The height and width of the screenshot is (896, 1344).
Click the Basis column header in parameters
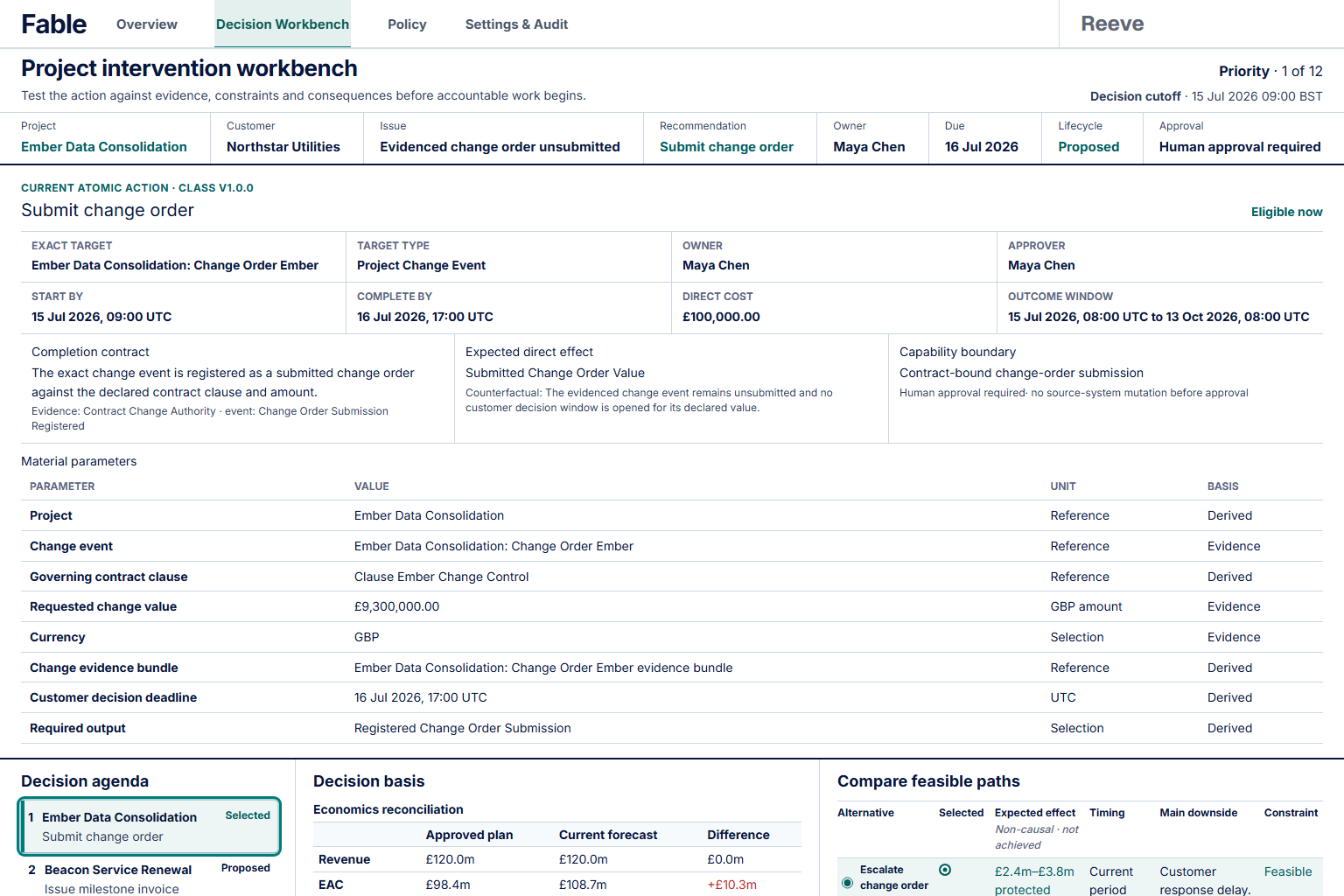point(1222,486)
